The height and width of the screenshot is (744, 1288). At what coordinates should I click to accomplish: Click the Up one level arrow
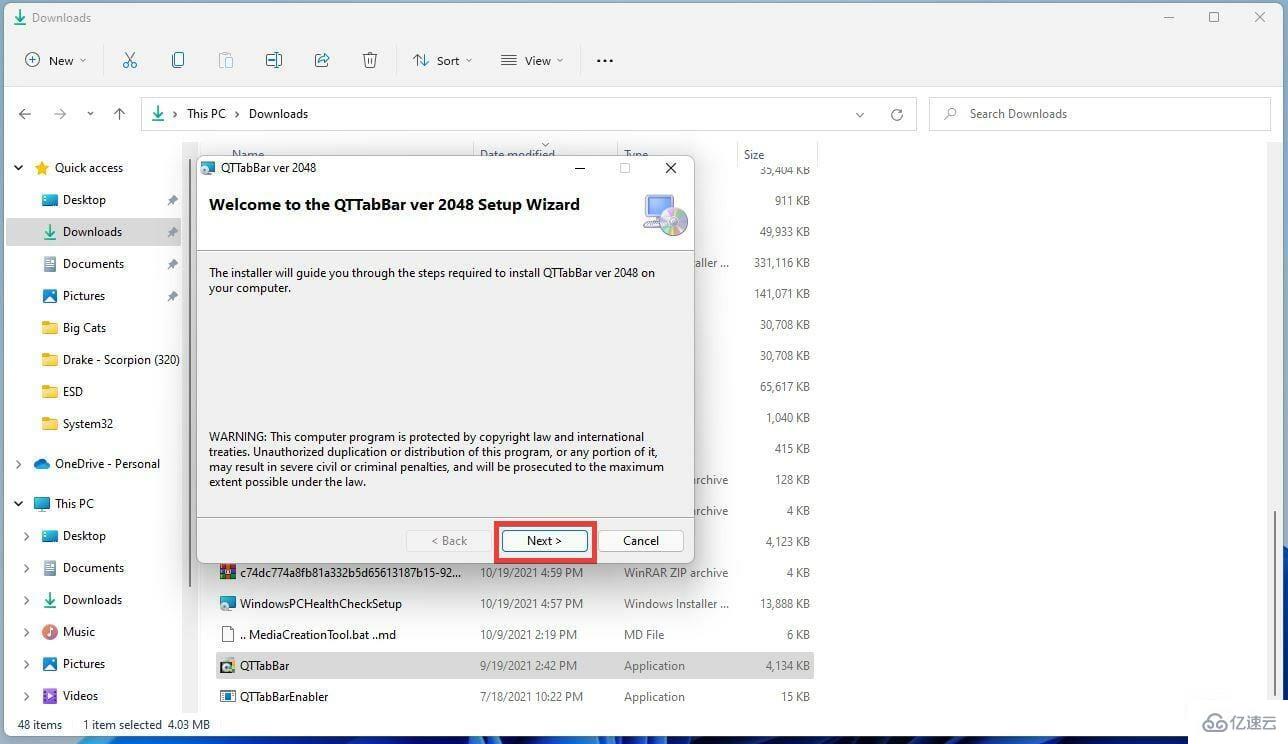coord(119,114)
